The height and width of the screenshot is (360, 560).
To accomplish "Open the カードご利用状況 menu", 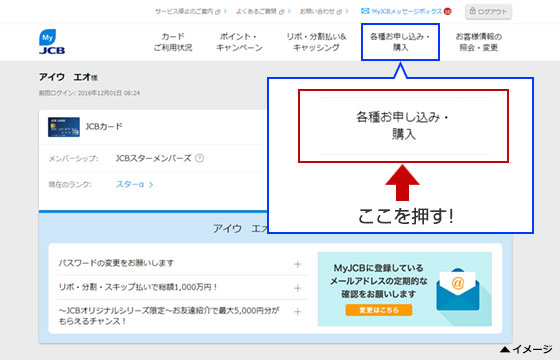I will click(173, 42).
